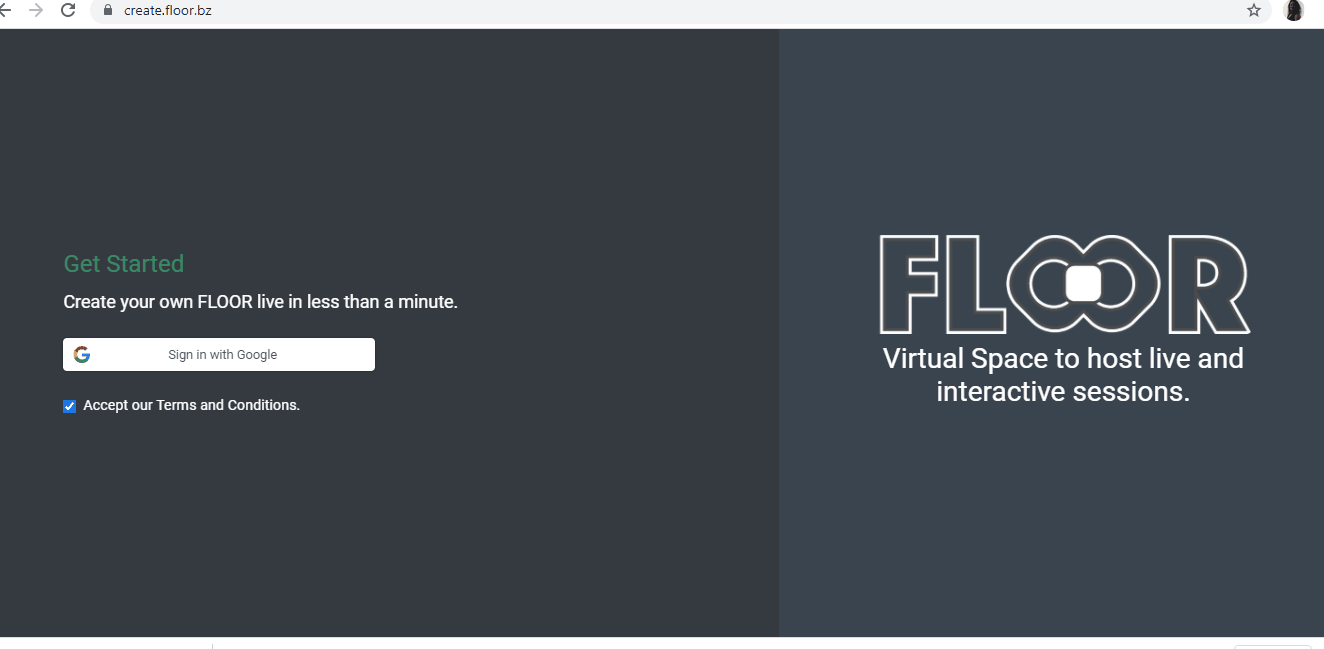The image size is (1324, 649).
Task: Open the Chrome profile avatar
Action: pos(1294,10)
